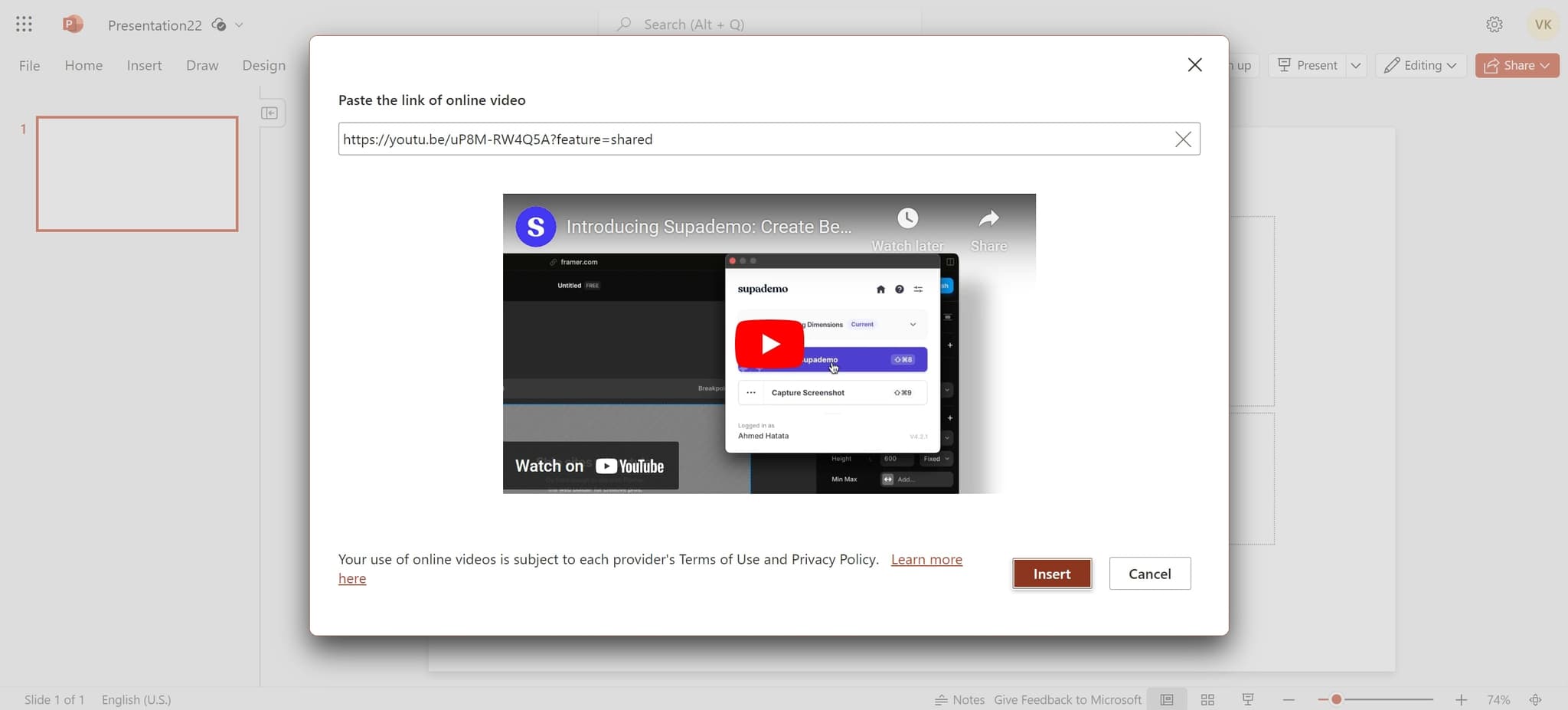Click Insert to add the video
The height and width of the screenshot is (710, 1568).
tap(1051, 573)
